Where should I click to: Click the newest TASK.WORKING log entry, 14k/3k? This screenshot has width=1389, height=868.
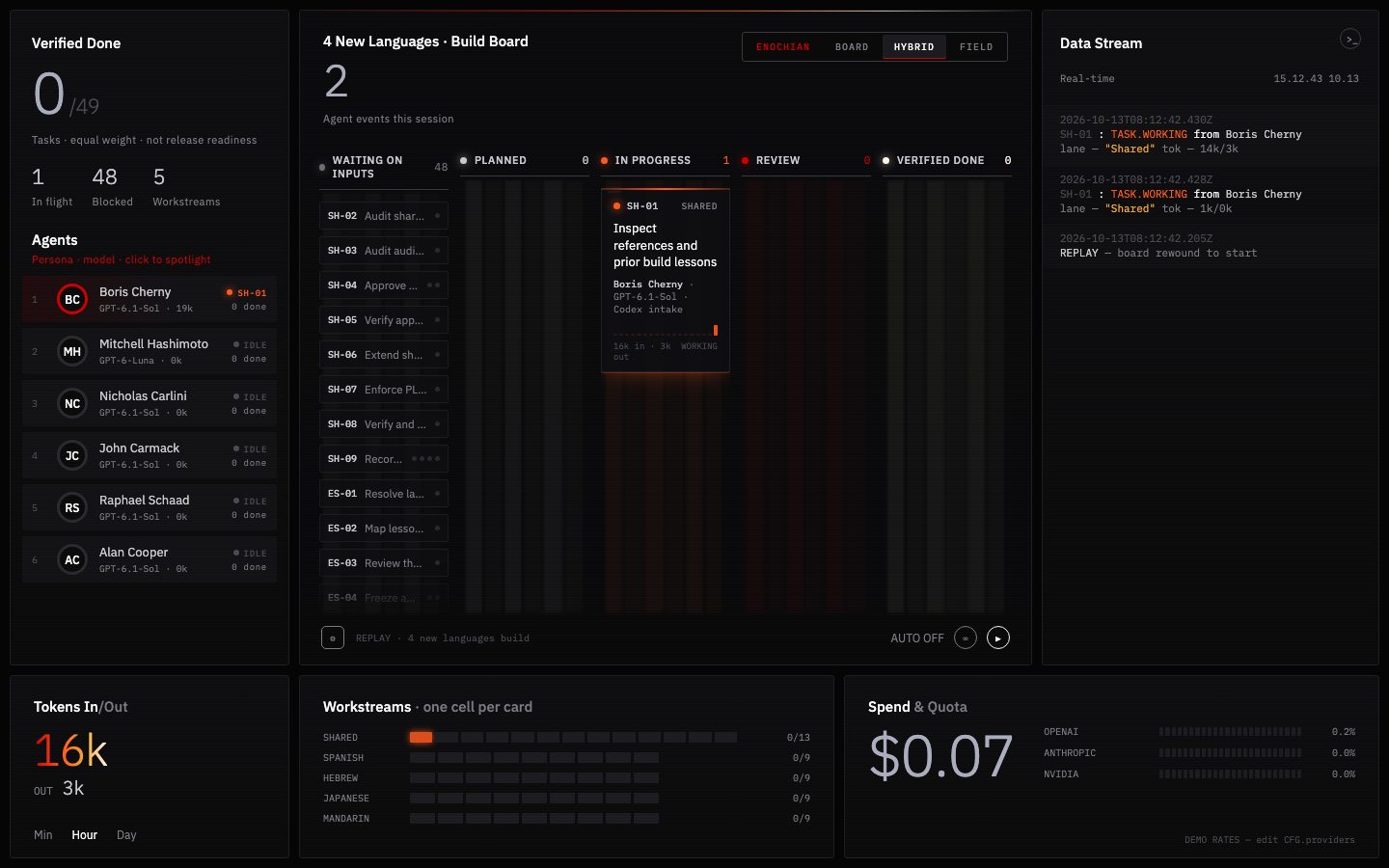(1210, 135)
